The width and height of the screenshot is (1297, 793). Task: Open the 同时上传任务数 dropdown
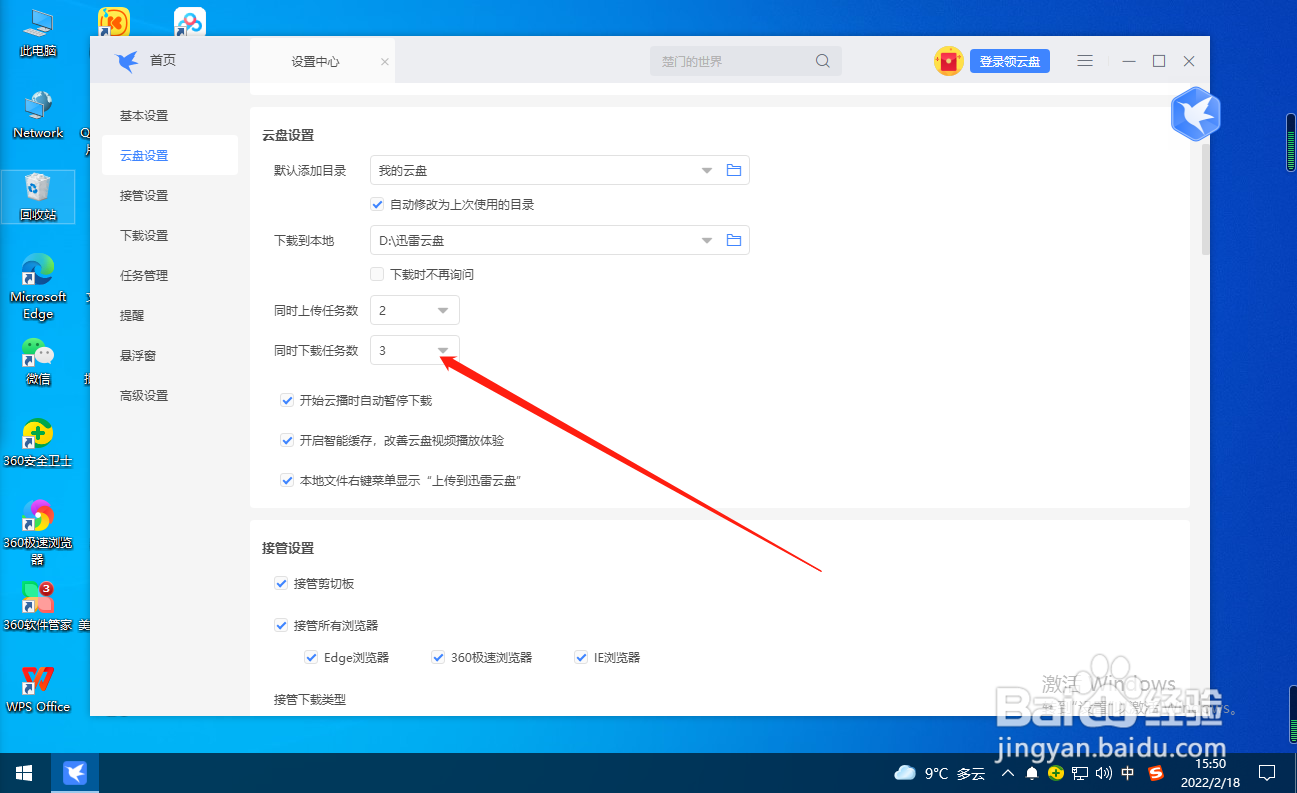tap(443, 310)
